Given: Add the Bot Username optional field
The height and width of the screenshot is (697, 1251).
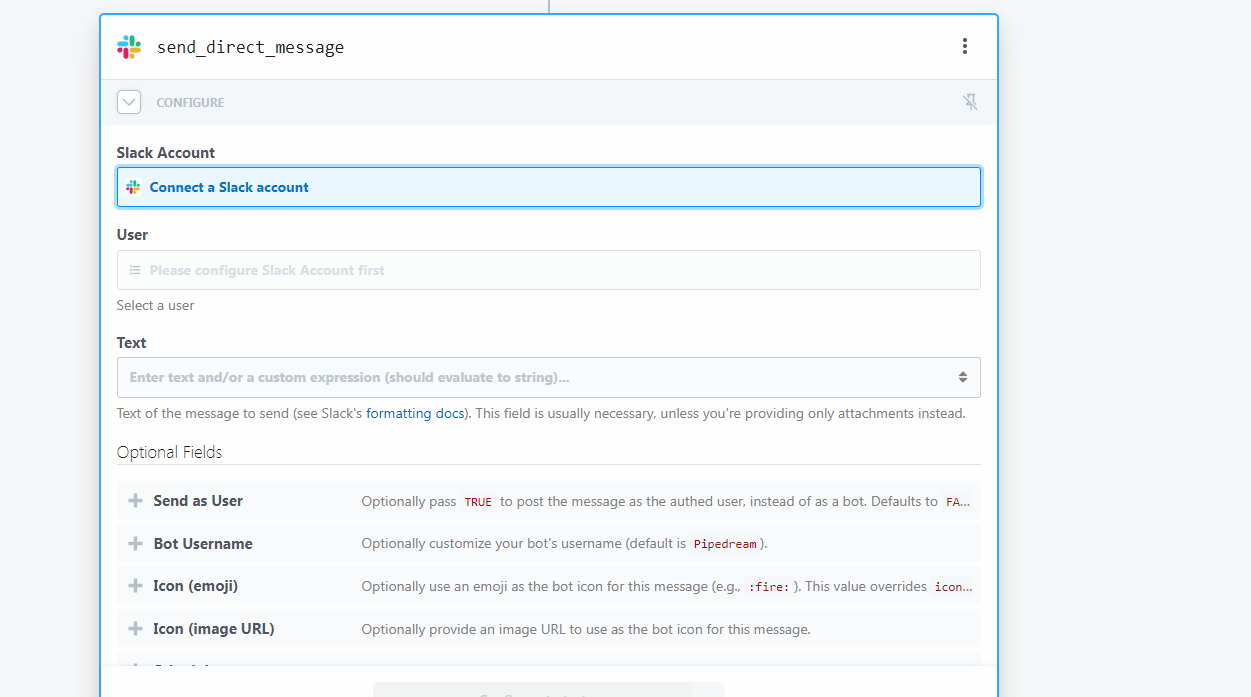Looking at the screenshot, I should tap(136, 544).
